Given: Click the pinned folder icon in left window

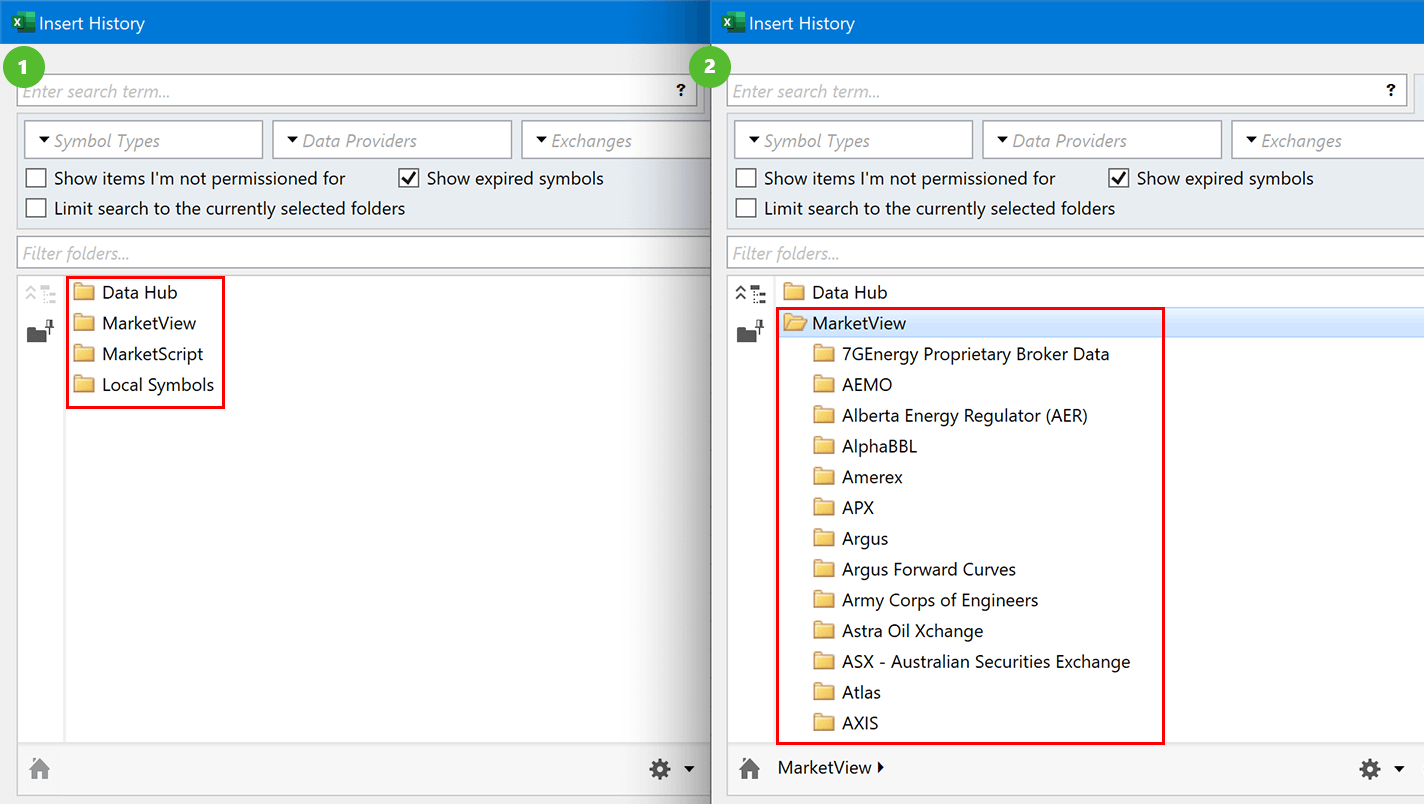Looking at the screenshot, I should pyautogui.click(x=39, y=332).
